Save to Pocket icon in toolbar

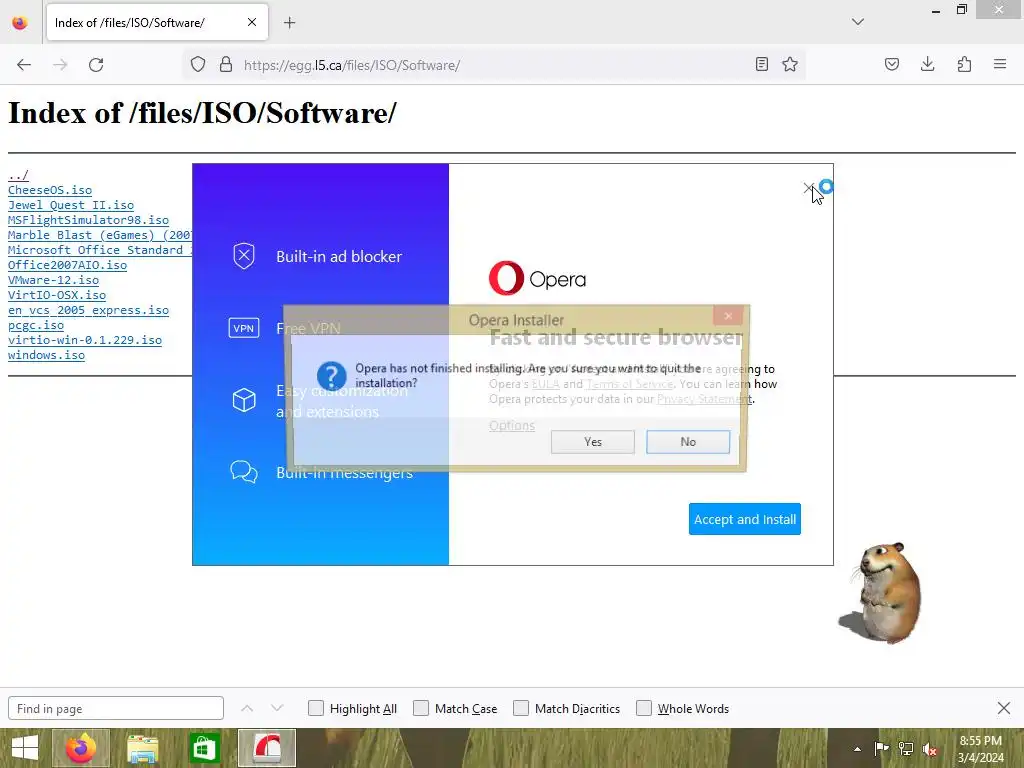coord(892,65)
